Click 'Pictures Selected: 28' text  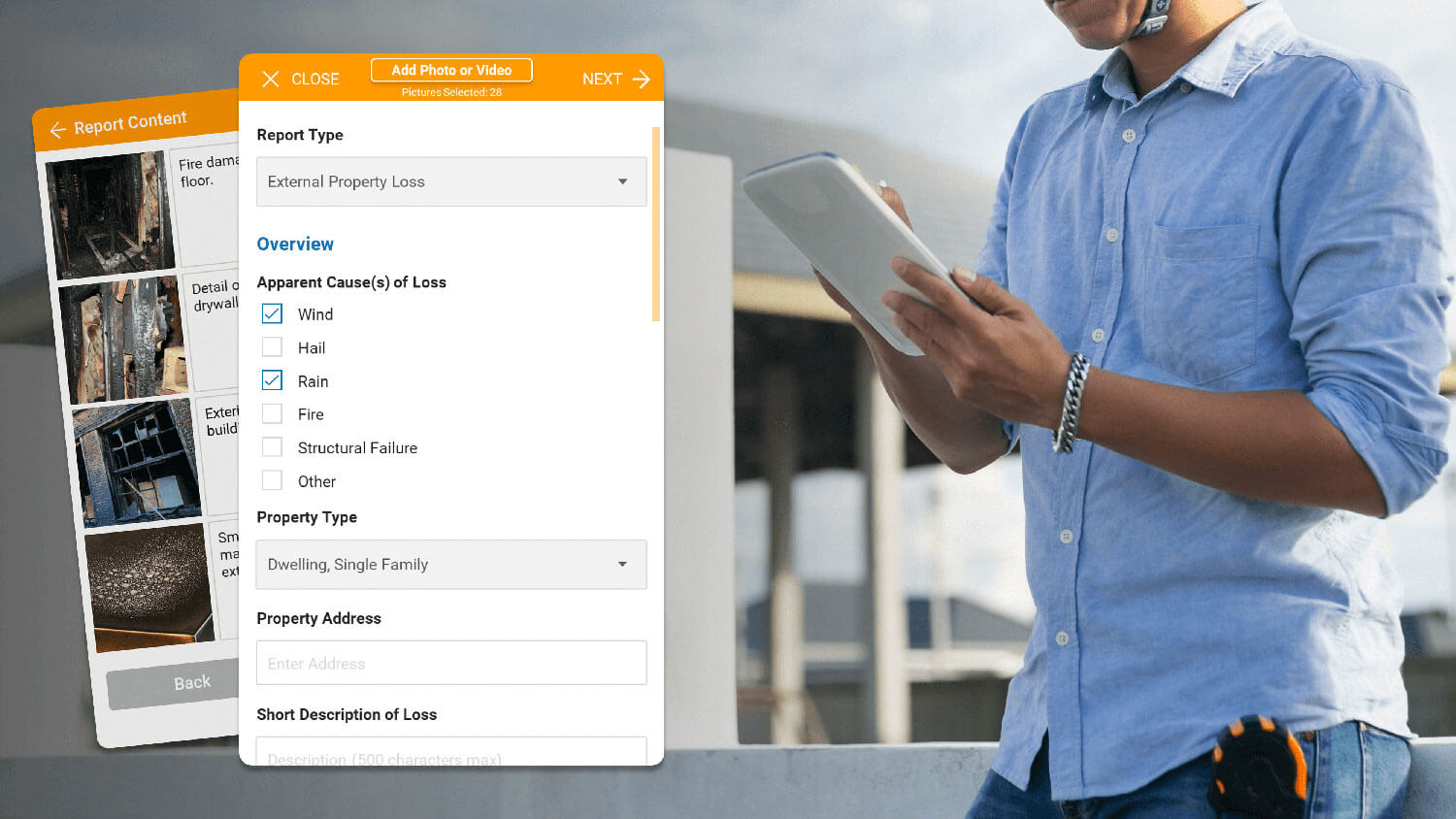coord(451,92)
